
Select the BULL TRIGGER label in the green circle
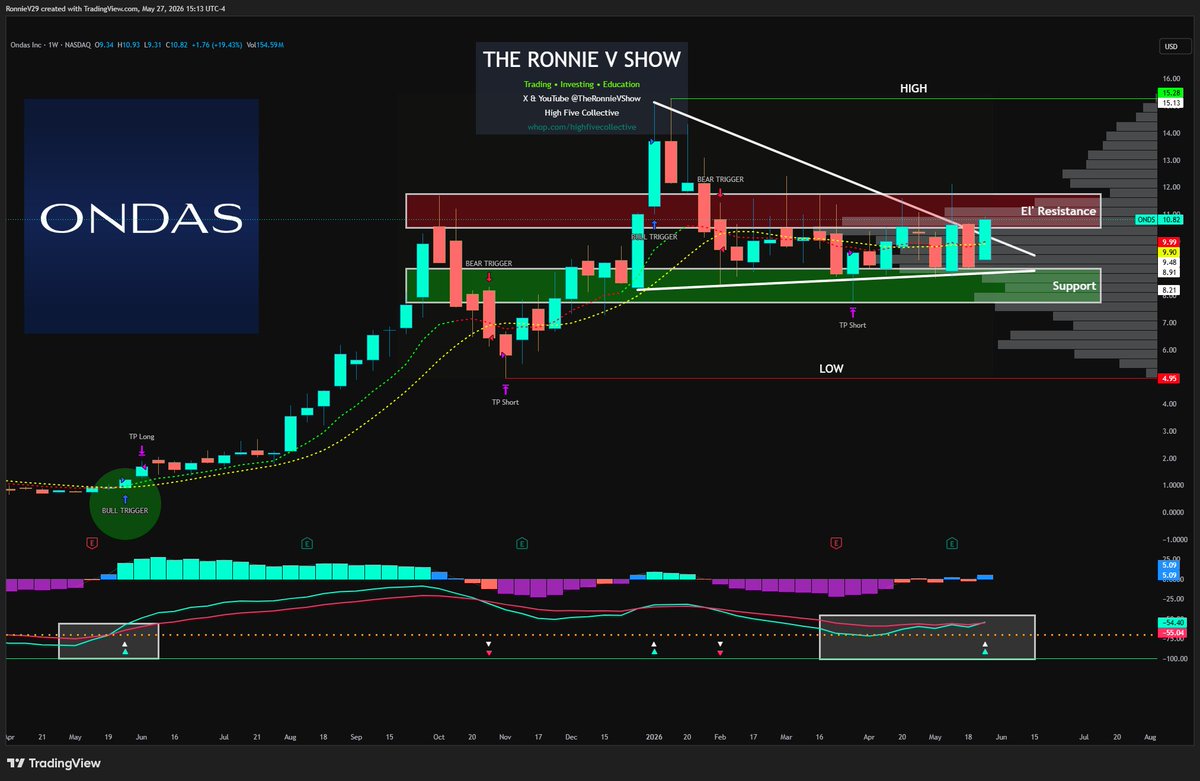tap(125, 510)
